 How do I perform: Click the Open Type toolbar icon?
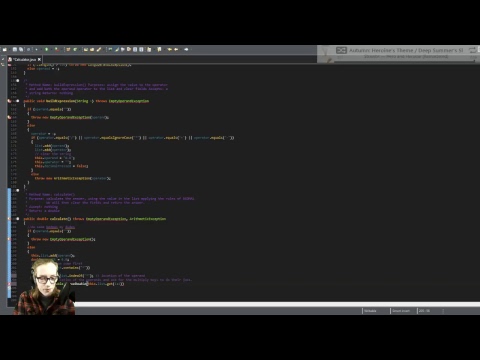click(x=86, y=49)
